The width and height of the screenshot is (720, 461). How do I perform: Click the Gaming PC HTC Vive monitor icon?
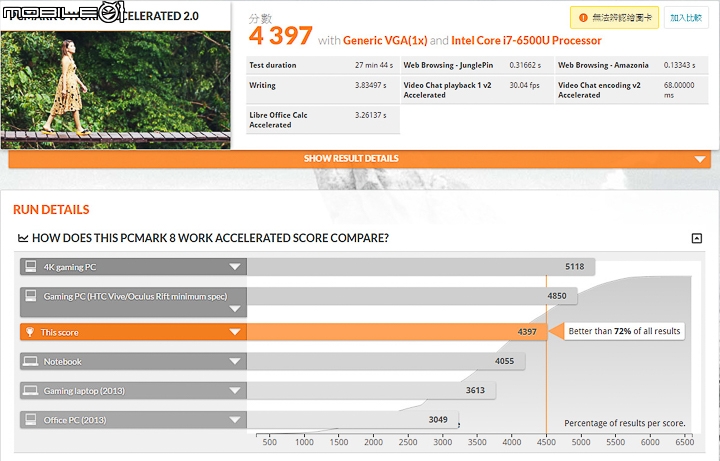(31, 296)
